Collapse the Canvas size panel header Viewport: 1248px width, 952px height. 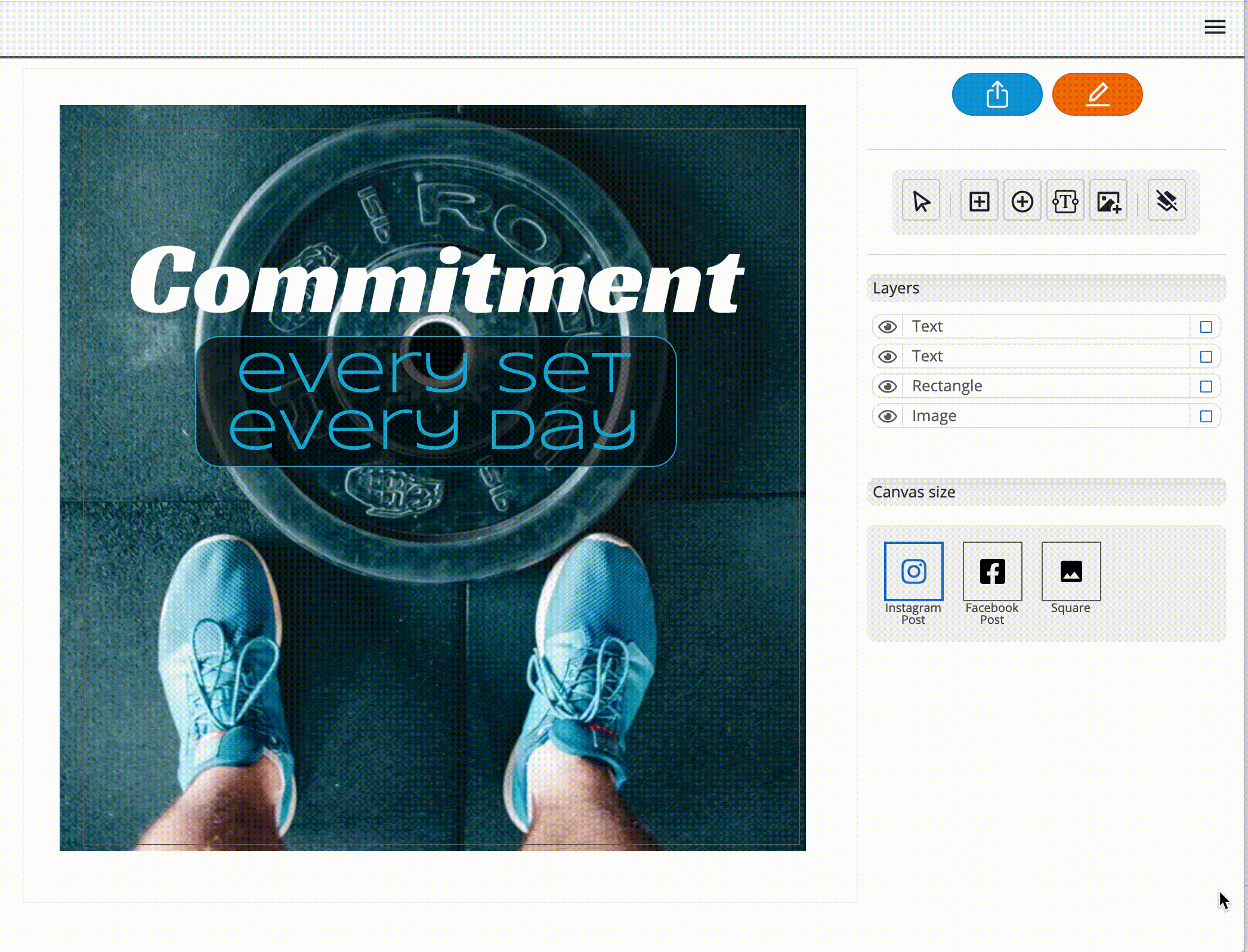(x=1046, y=492)
